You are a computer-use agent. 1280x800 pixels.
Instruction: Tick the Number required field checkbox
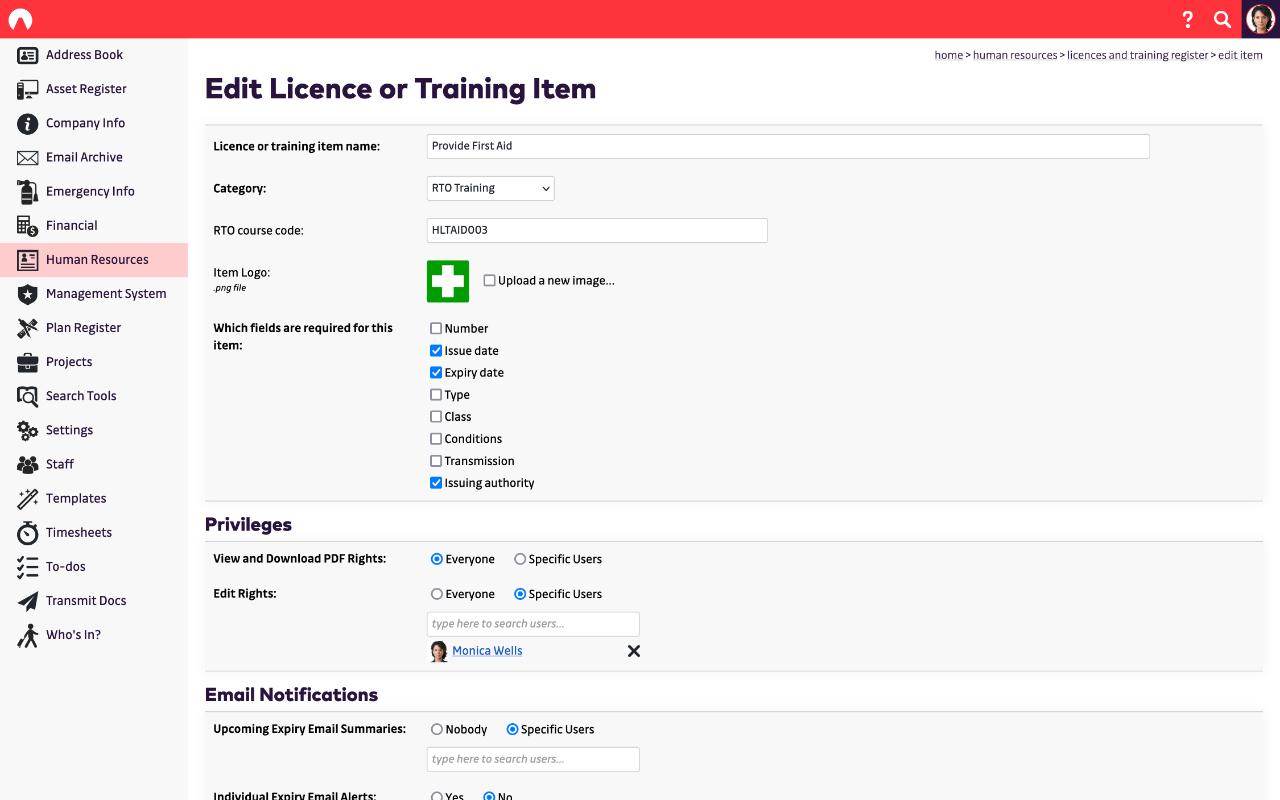coord(436,328)
